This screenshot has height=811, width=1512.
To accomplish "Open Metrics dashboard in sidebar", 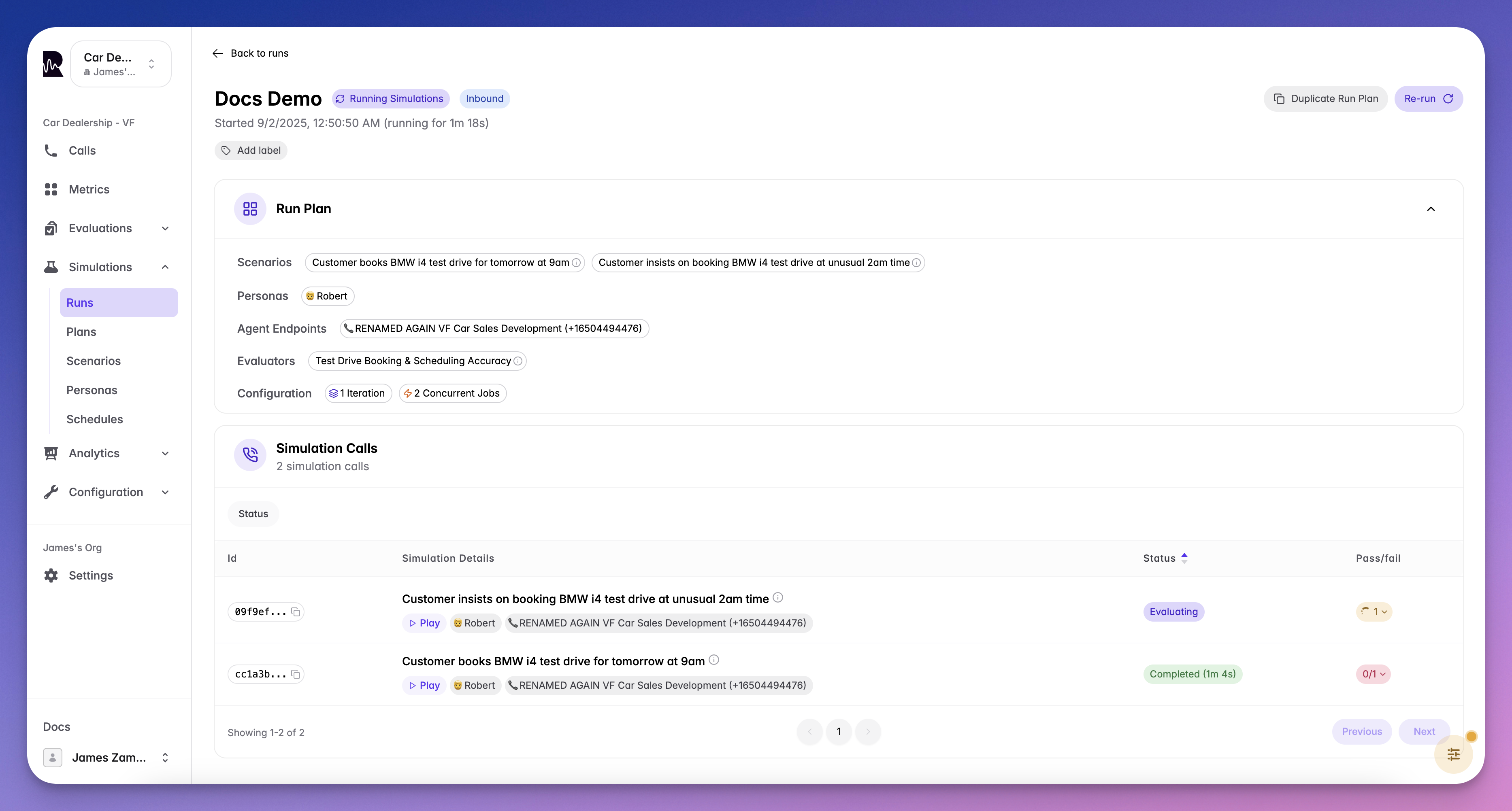I will tap(89, 189).
